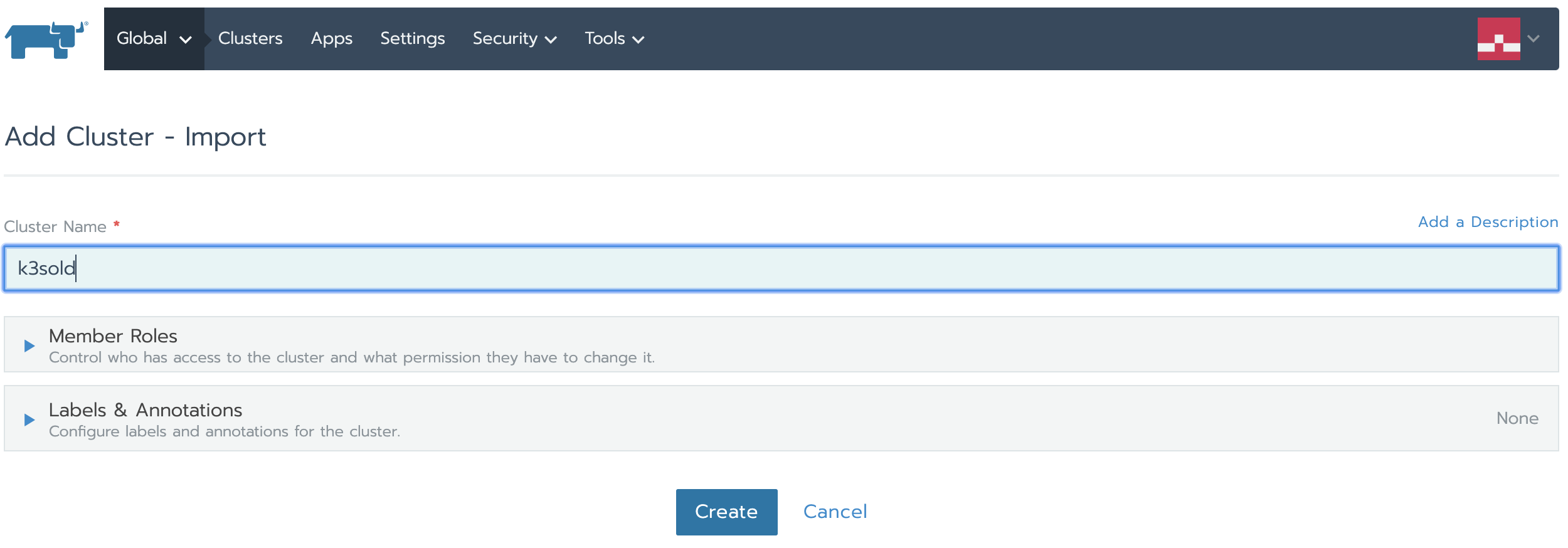
Task: Click the None label in Labels row
Action: (x=1517, y=418)
